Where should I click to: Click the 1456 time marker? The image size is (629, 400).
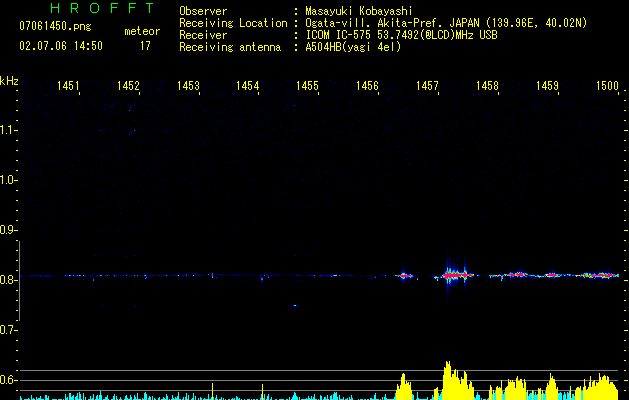coord(367,86)
